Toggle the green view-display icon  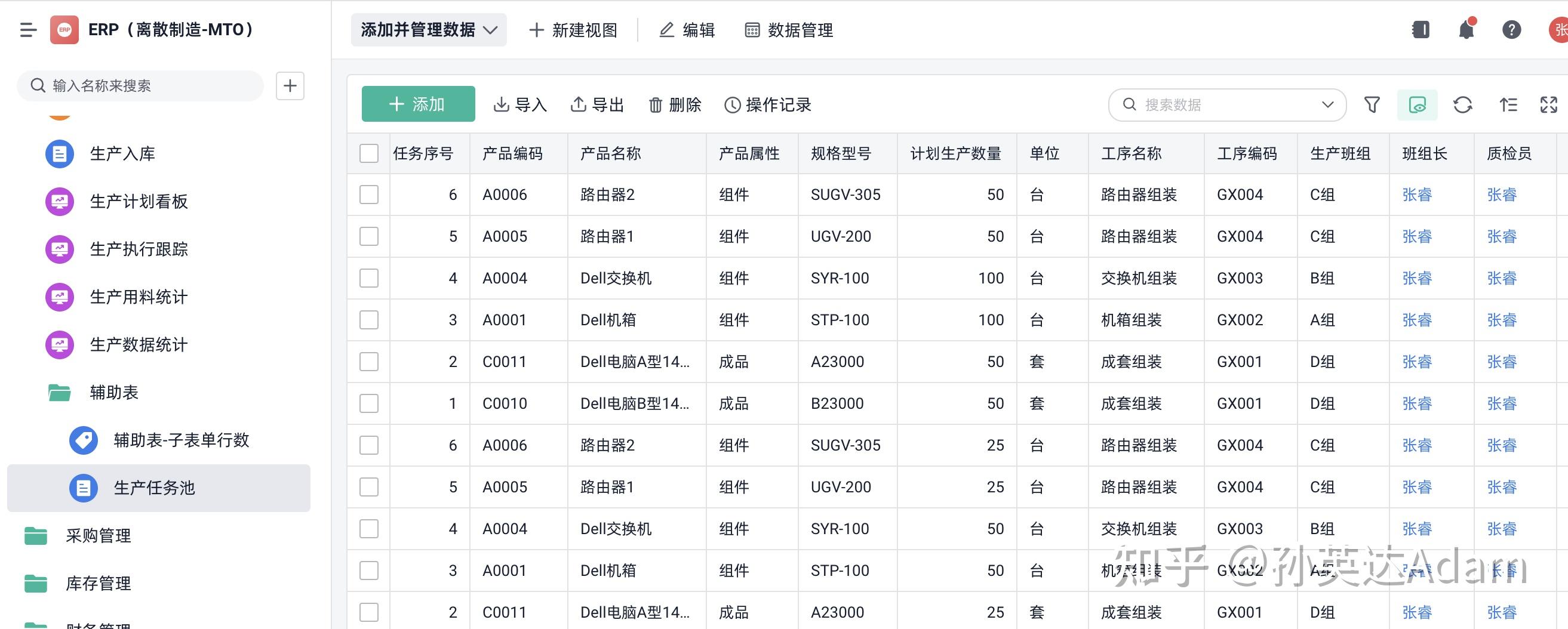click(1418, 104)
